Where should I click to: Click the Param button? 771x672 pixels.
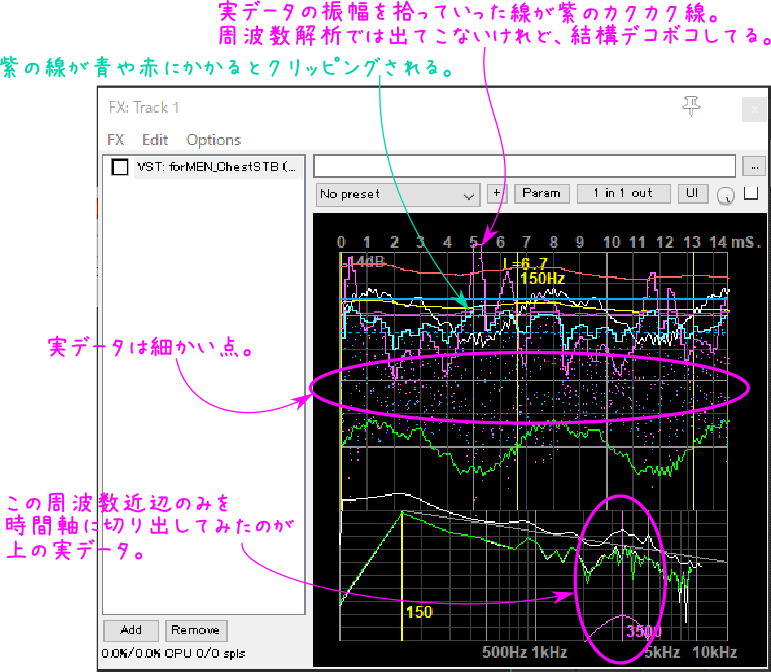coord(541,194)
